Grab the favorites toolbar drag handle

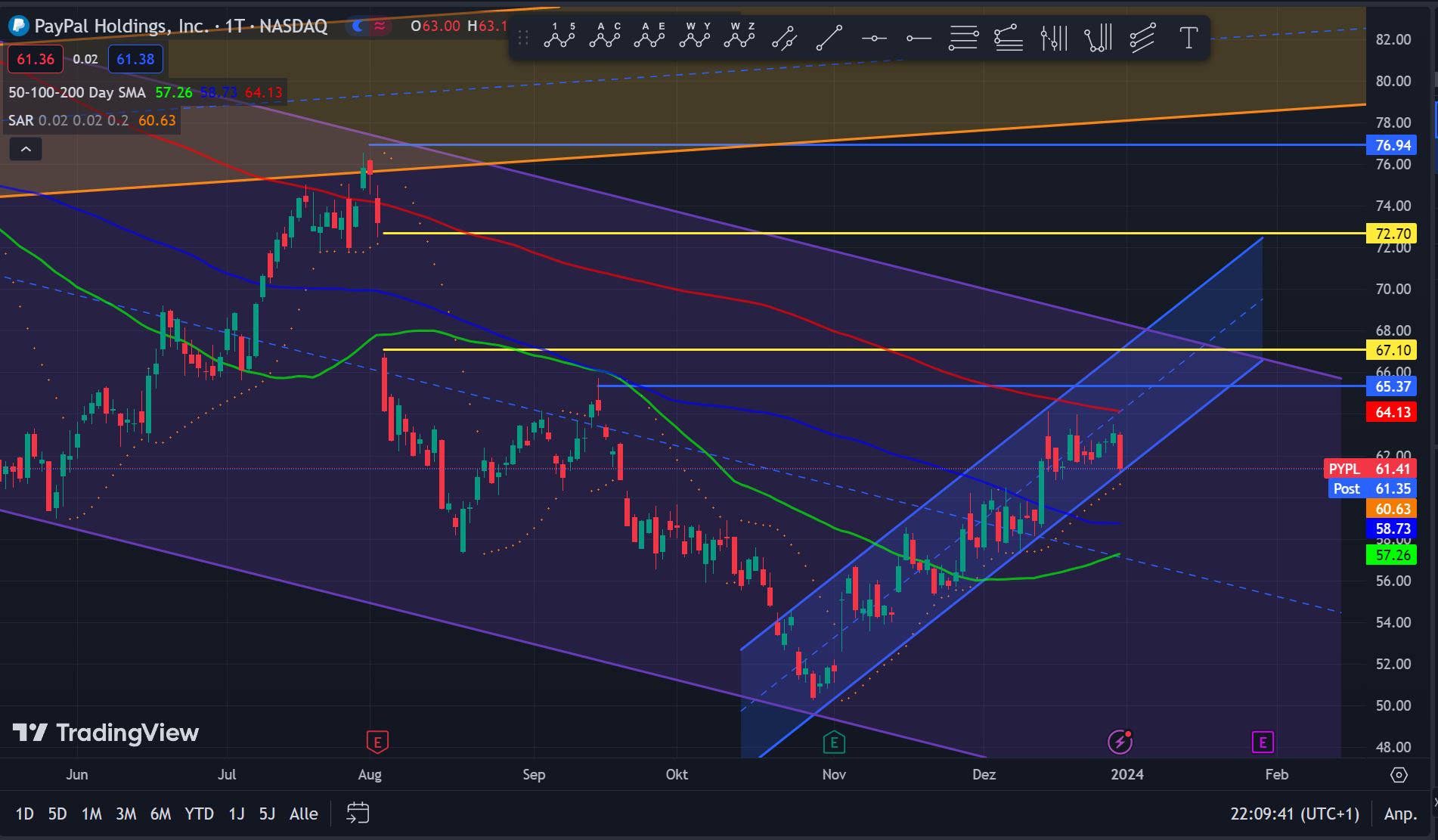(x=522, y=37)
